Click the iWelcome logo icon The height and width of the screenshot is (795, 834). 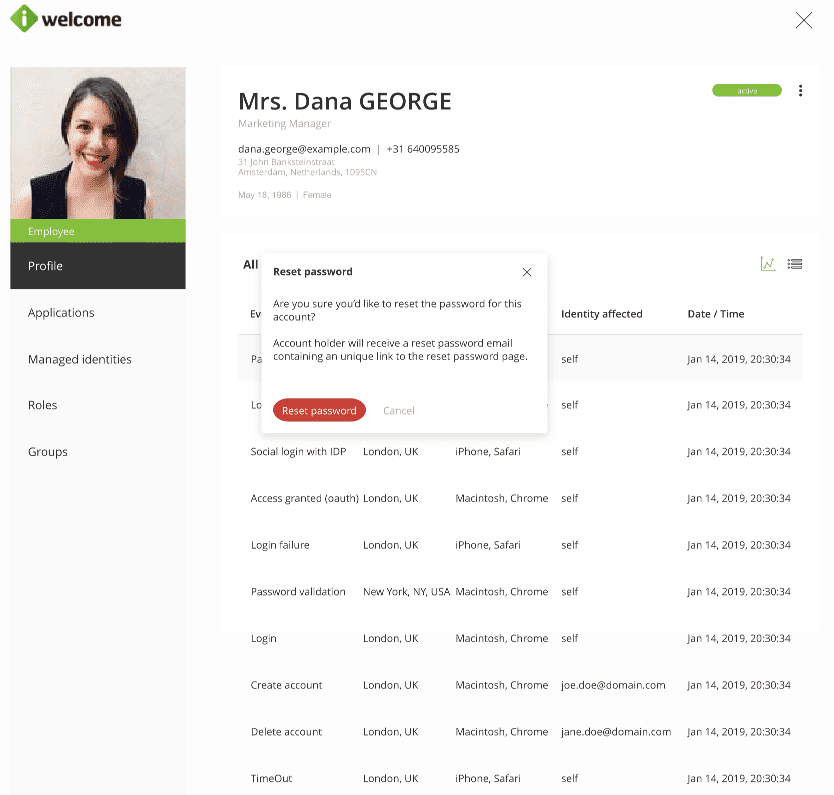pyautogui.click(x=24, y=19)
